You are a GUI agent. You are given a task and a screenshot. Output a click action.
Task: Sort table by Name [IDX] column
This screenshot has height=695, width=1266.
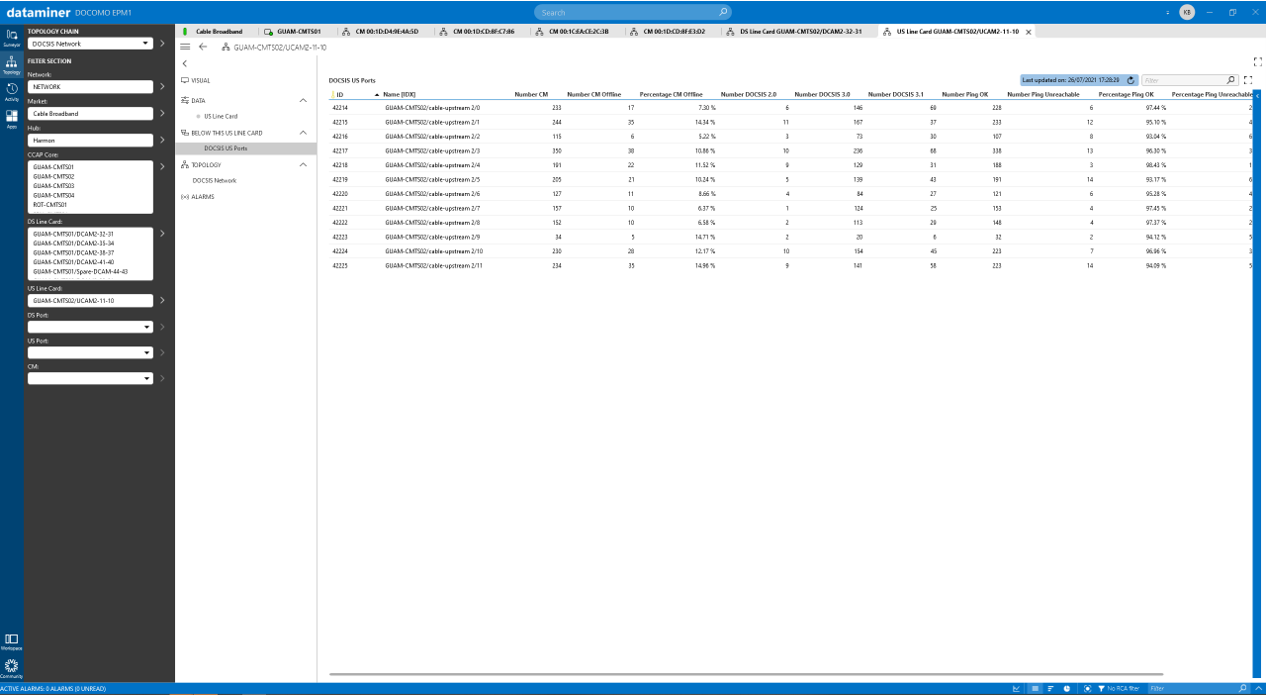[399, 94]
